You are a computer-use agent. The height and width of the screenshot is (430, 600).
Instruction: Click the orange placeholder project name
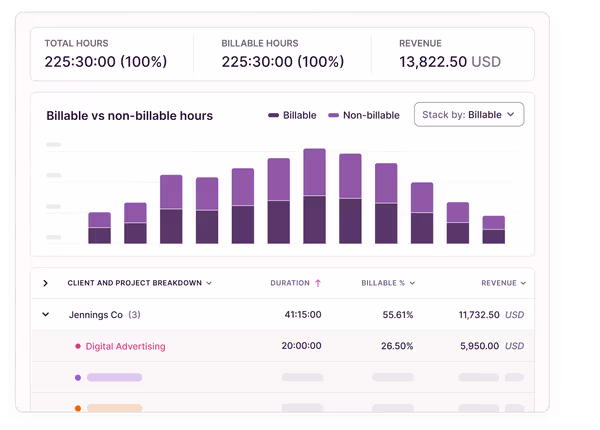(x=114, y=408)
